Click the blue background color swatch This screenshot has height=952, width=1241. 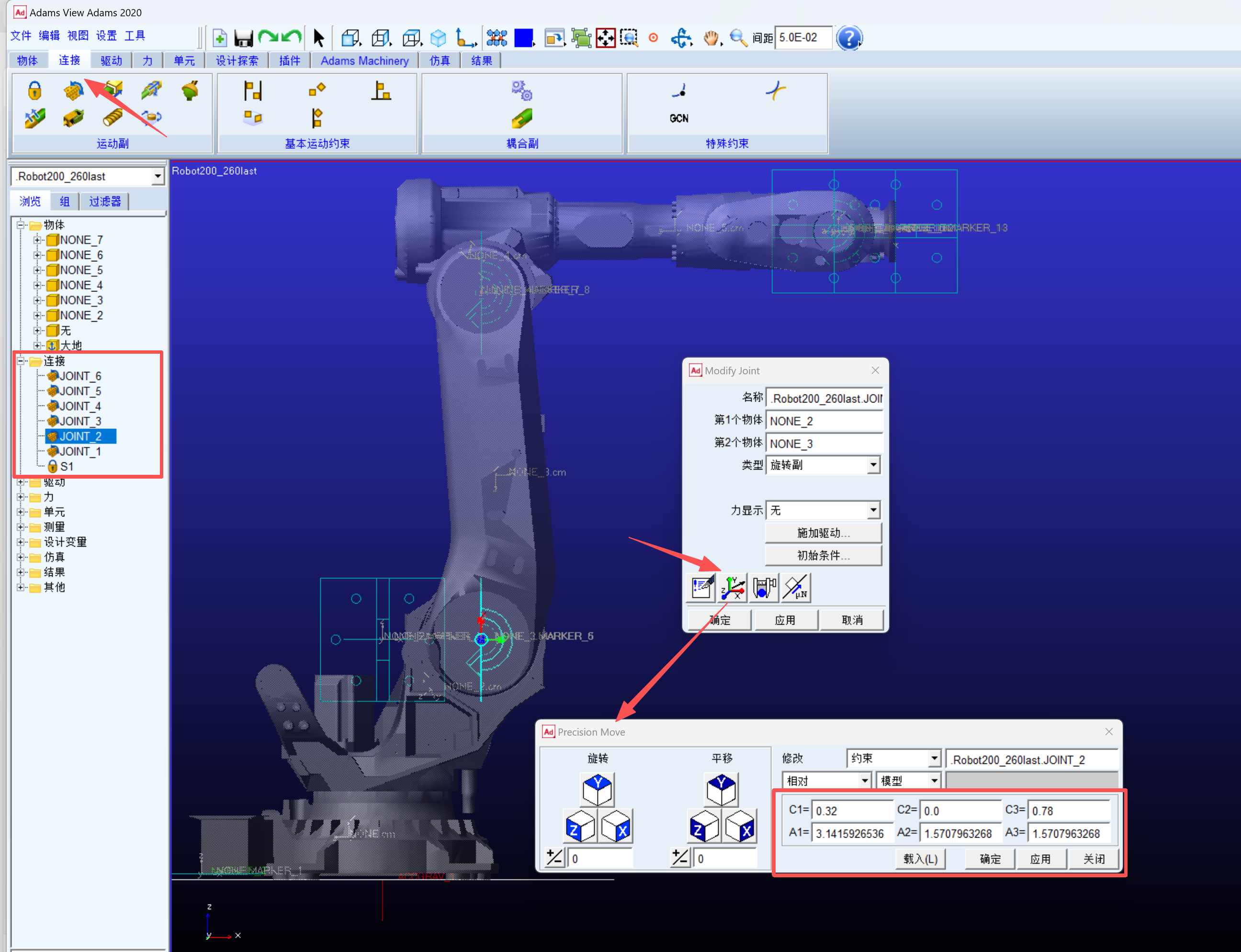523,38
